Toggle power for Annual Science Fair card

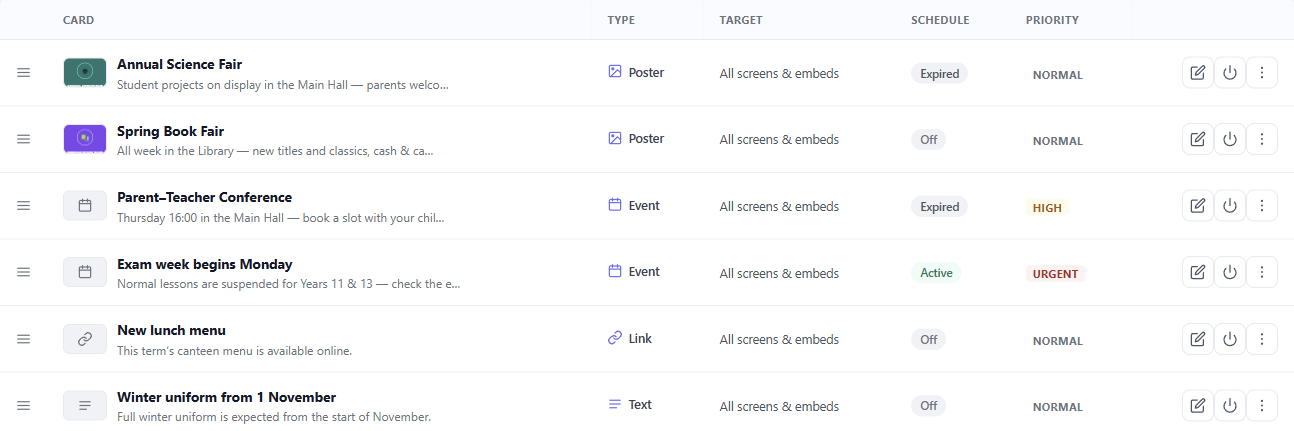tap(1230, 73)
